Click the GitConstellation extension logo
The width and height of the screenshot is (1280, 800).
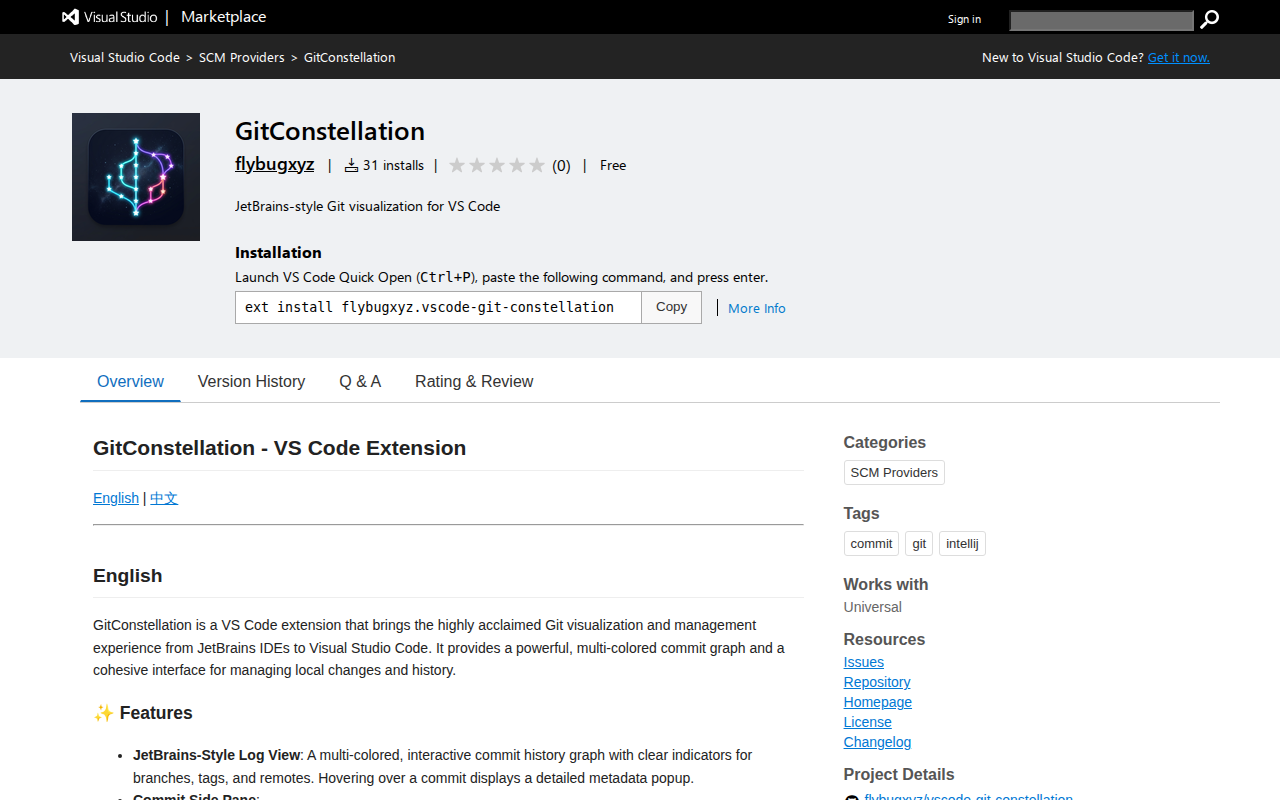coord(136,177)
